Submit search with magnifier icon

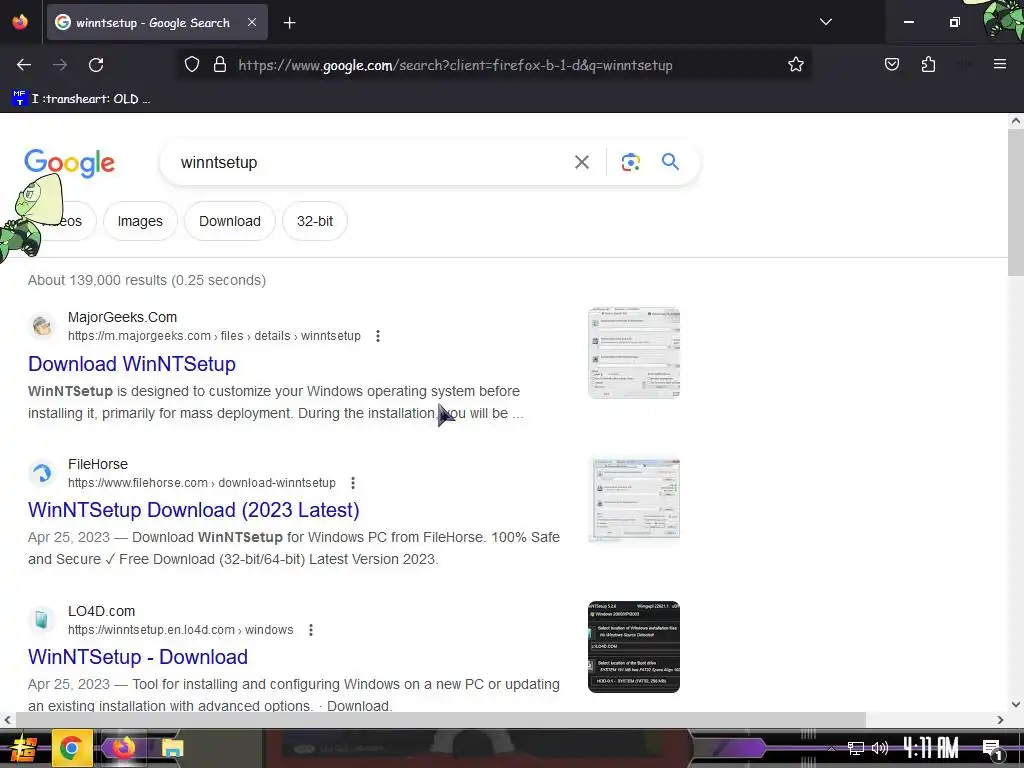670,161
